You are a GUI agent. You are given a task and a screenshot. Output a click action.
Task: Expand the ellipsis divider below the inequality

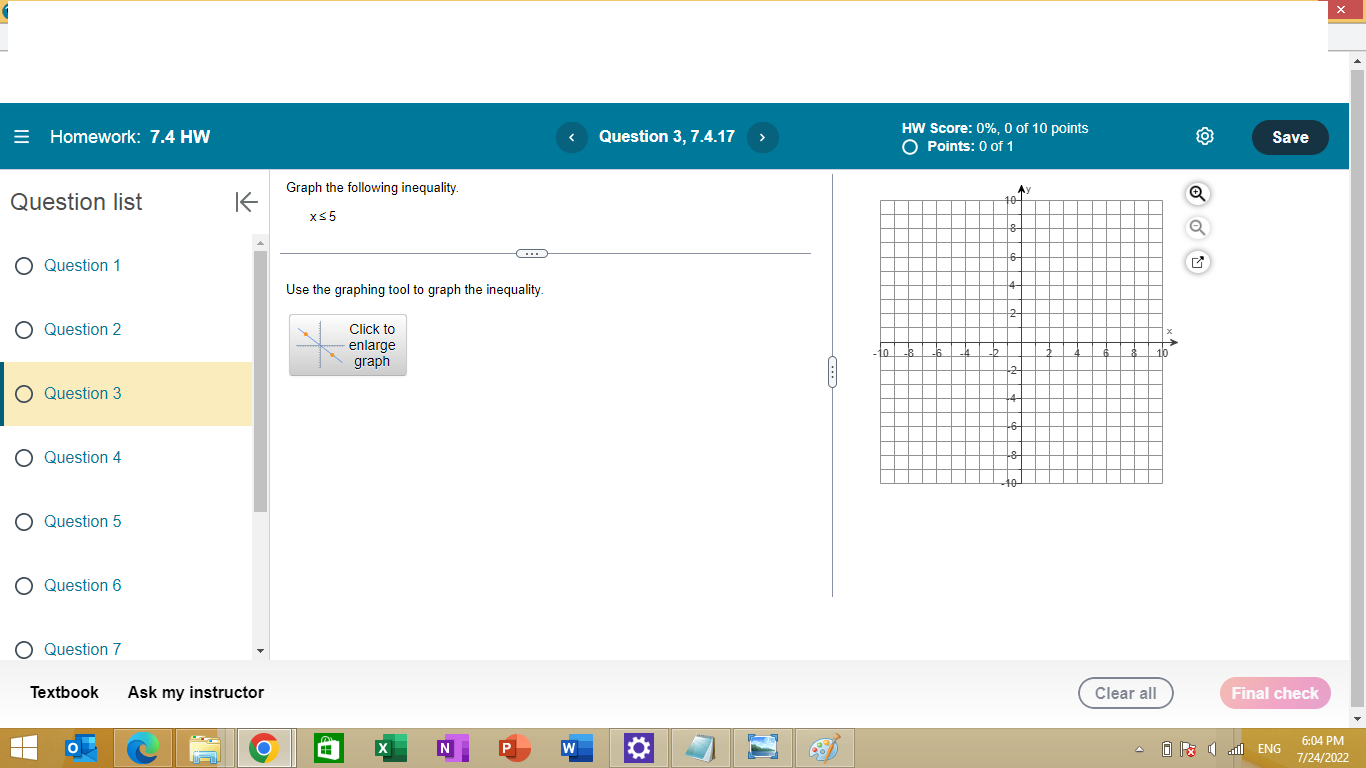pos(532,253)
